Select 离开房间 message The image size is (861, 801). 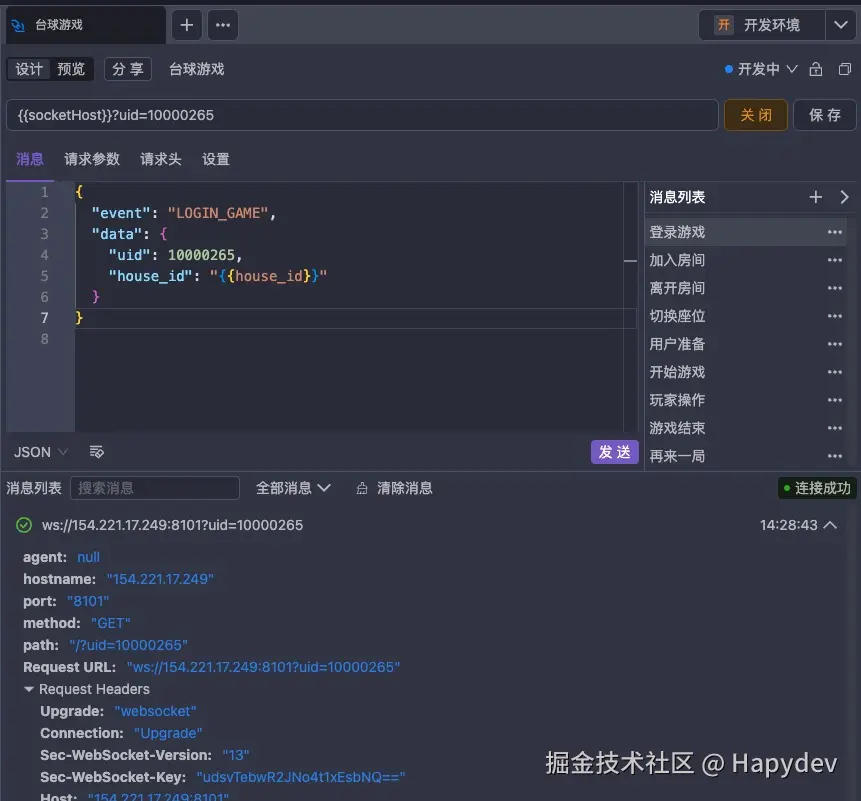[746, 288]
